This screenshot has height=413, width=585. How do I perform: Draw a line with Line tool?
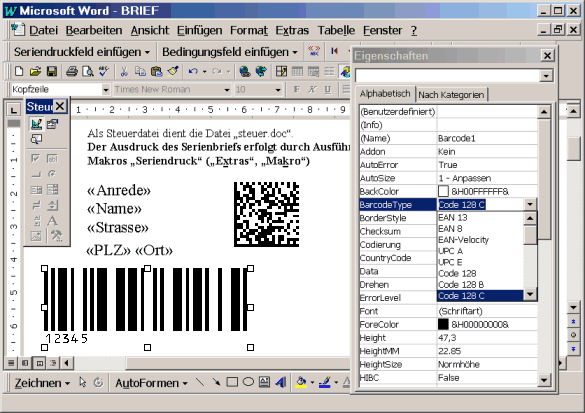(200, 382)
